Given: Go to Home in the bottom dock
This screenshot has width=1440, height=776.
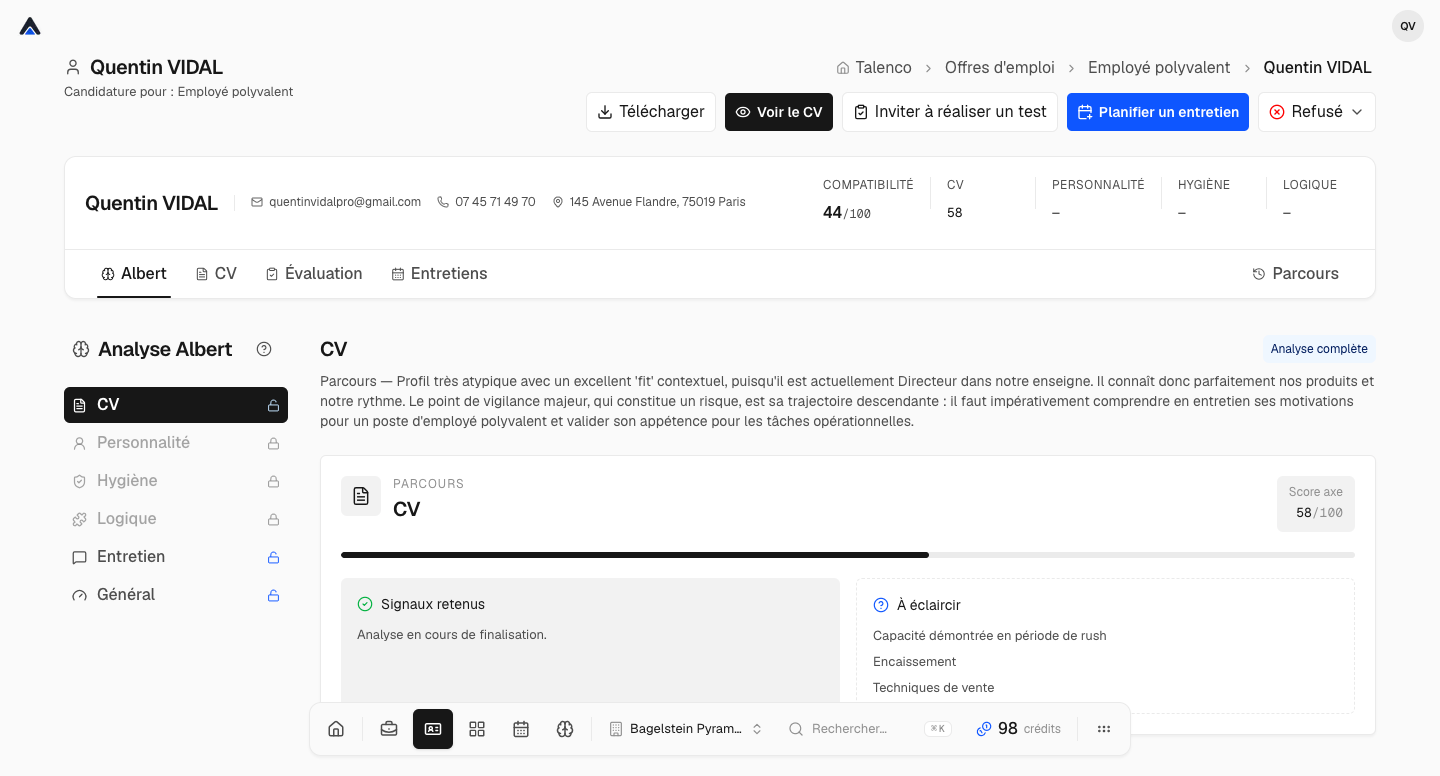Looking at the screenshot, I should [x=336, y=729].
